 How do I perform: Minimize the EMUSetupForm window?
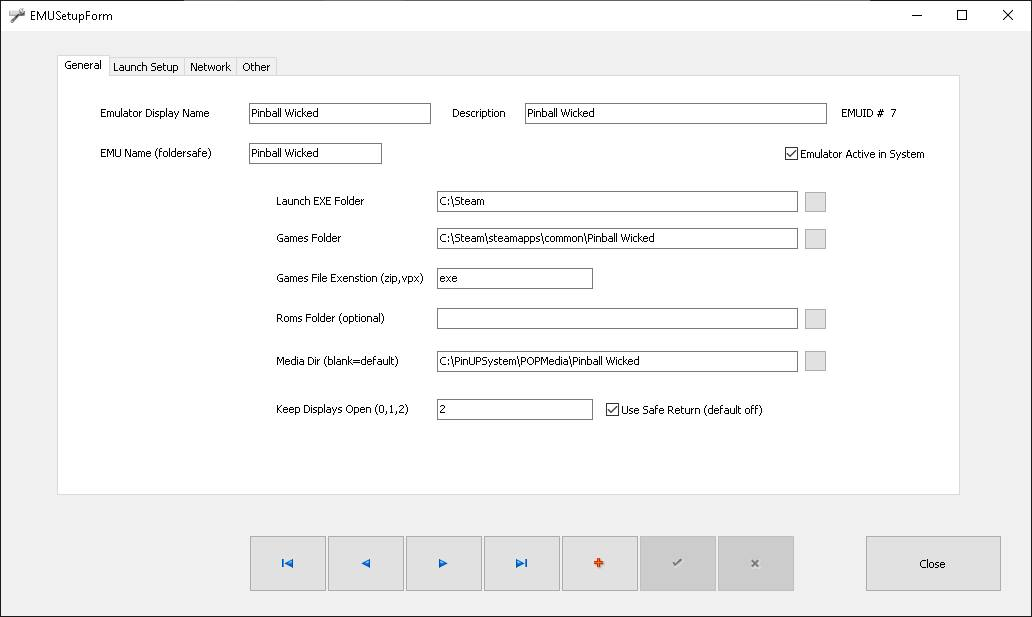tap(917, 15)
